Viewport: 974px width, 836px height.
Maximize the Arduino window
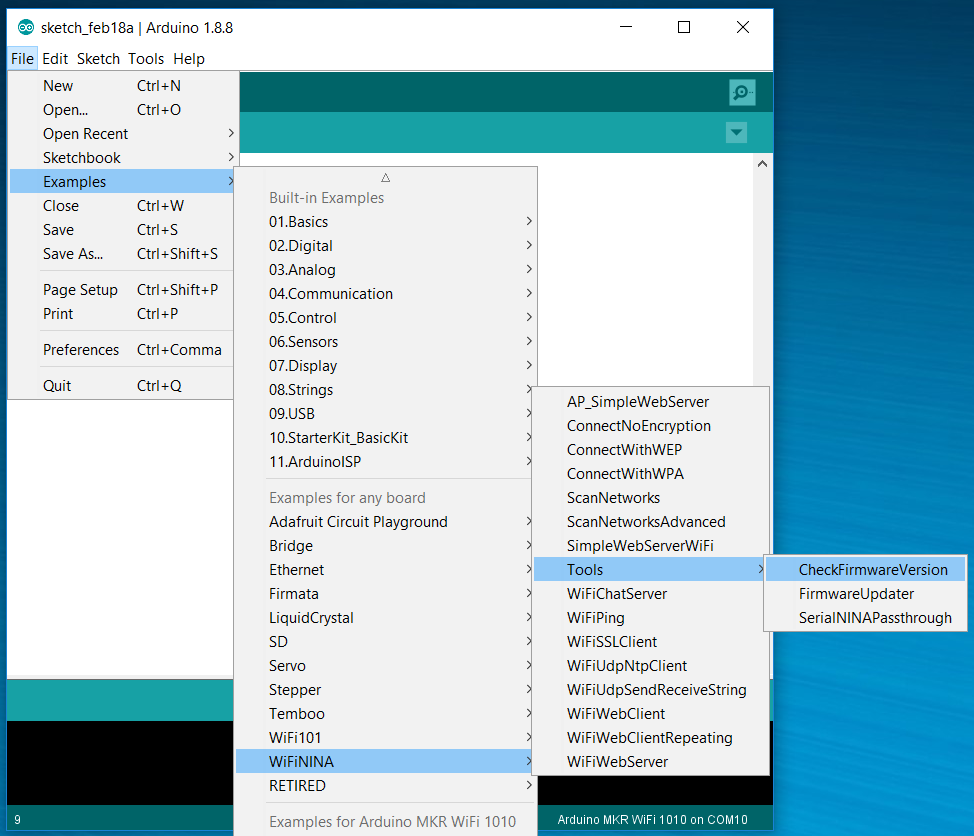tap(684, 28)
